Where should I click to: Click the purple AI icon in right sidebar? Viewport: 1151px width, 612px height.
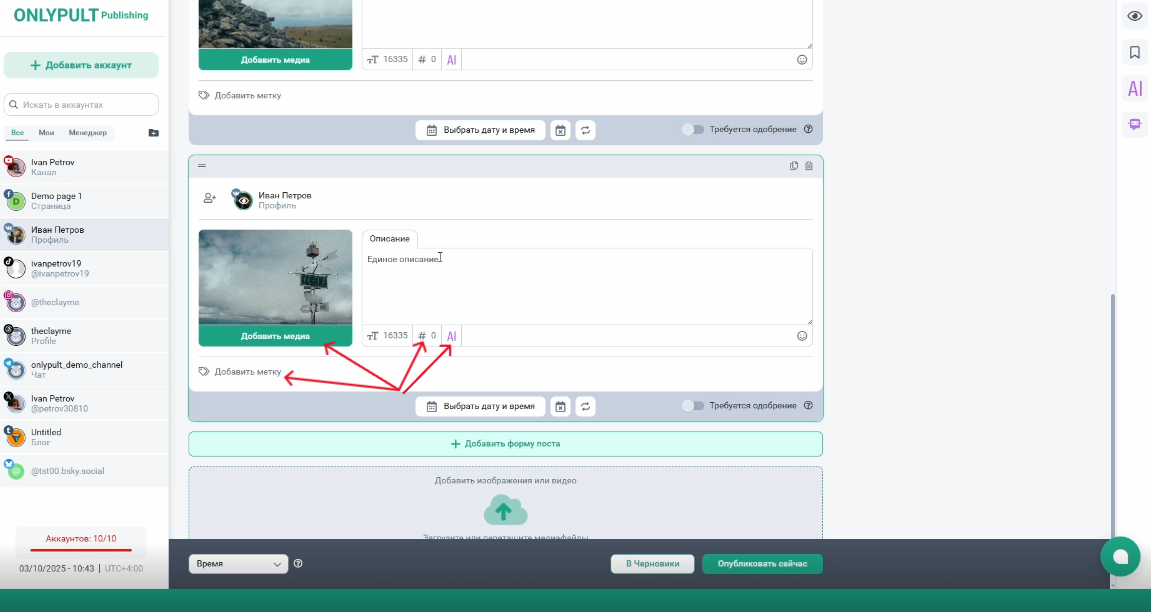1135,89
